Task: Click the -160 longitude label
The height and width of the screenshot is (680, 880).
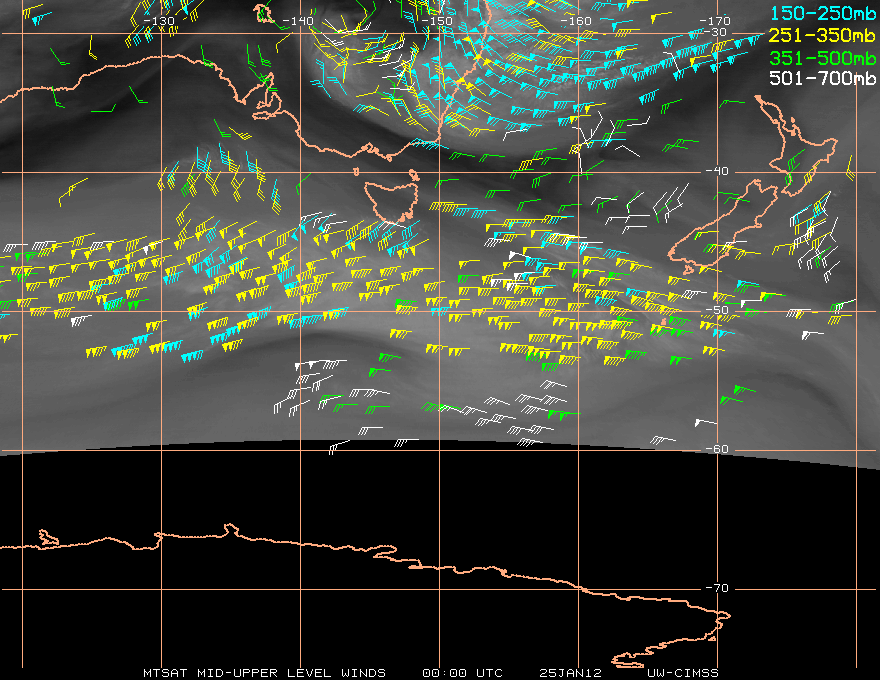Action: (x=575, y=21)
